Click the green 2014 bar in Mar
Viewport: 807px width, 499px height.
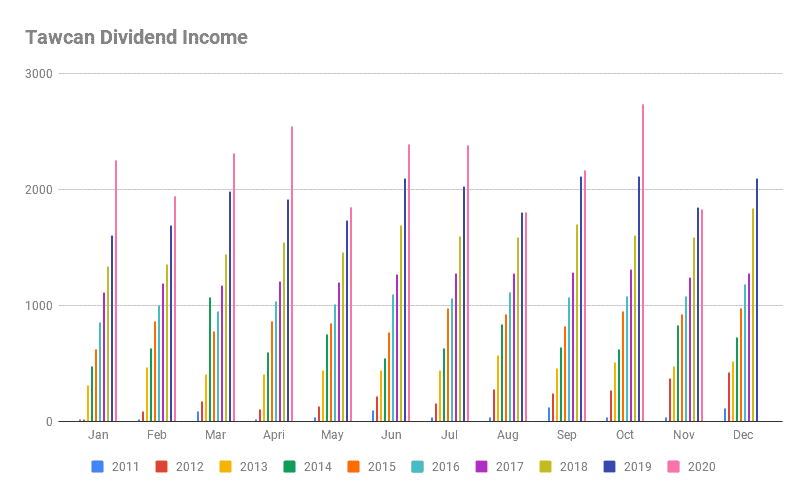click(x=210, y=359)
